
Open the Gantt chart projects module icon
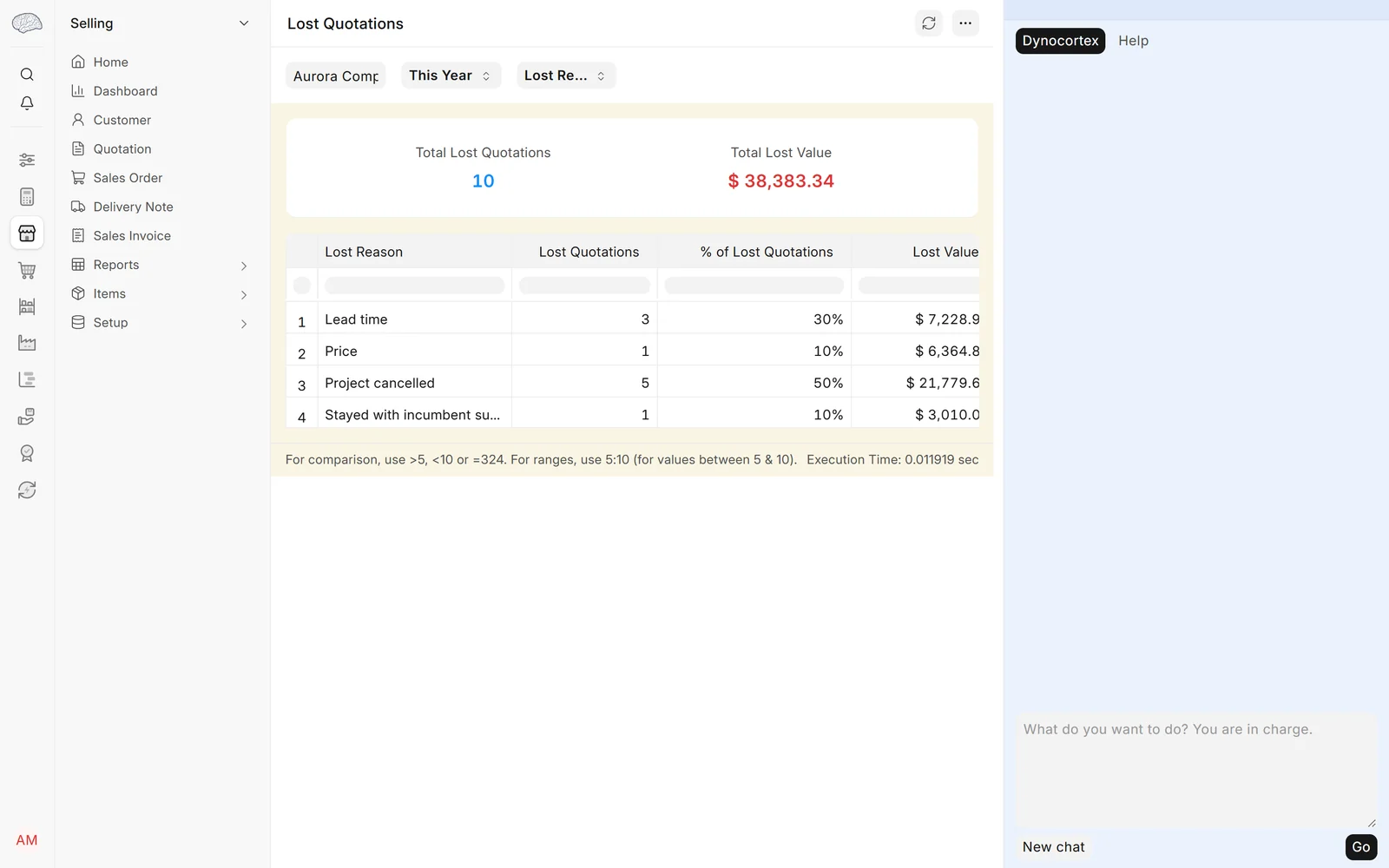(27, 379)
